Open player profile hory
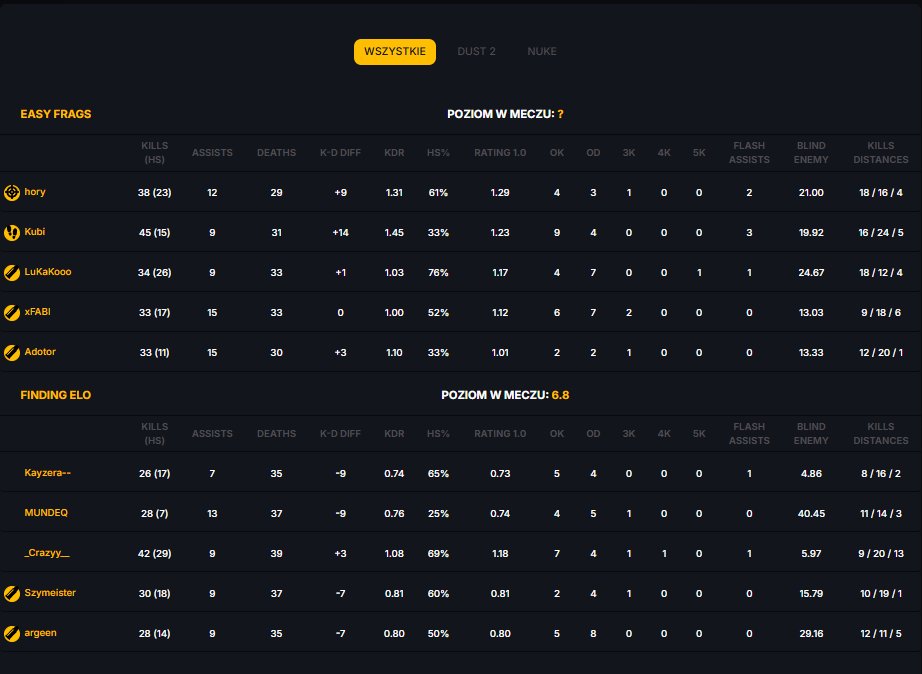The height and width of the screenshot is (674, 922). click(x=35, y=192)
